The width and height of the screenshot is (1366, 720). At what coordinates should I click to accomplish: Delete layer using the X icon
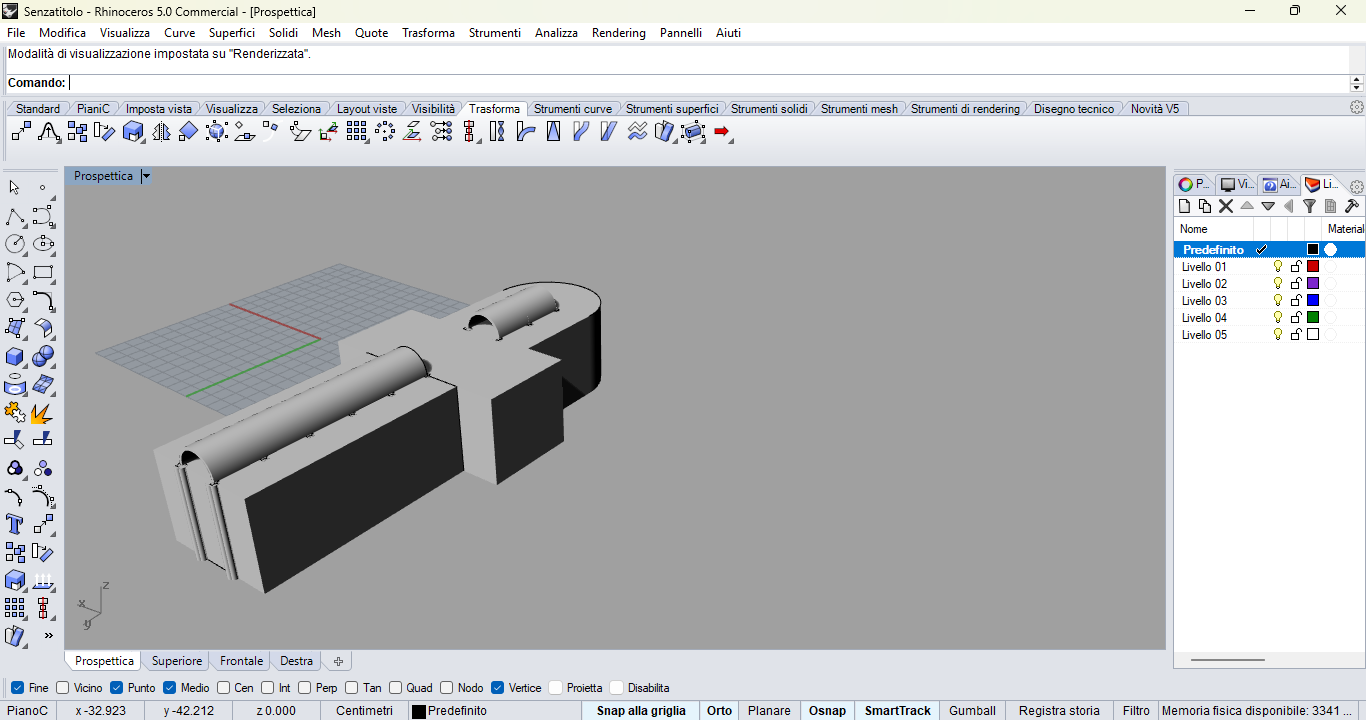point(1226,206)
